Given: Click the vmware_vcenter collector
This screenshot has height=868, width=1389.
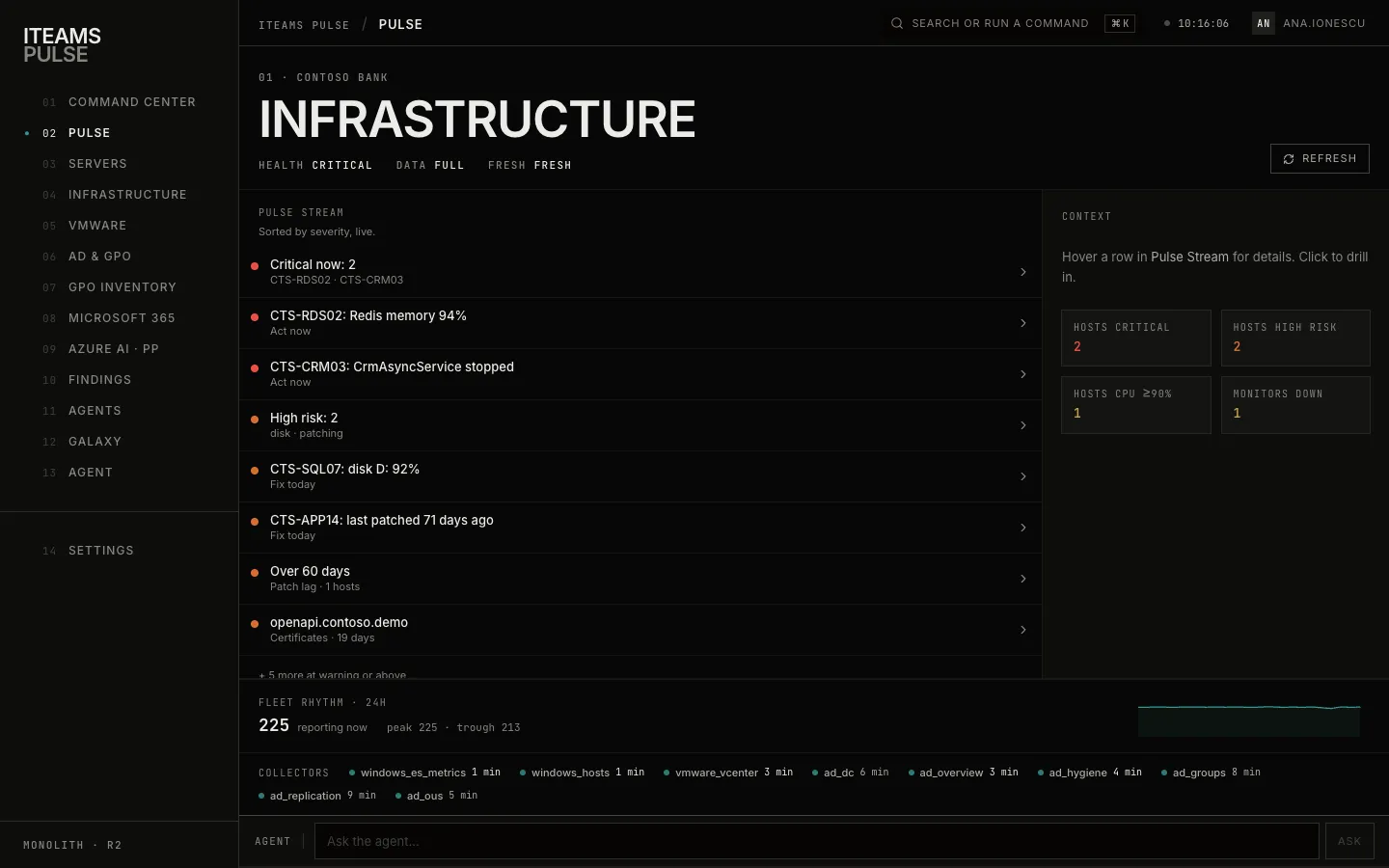Looking at the screenshot, I should pyautogui.click(x=728, y=773).
